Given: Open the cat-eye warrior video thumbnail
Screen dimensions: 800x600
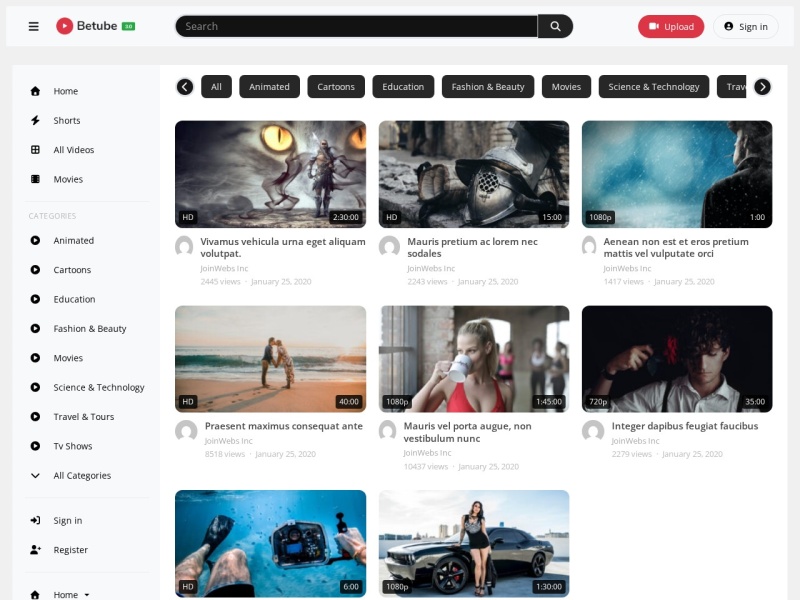Looking at the screenshot, I should click(270, 174).
